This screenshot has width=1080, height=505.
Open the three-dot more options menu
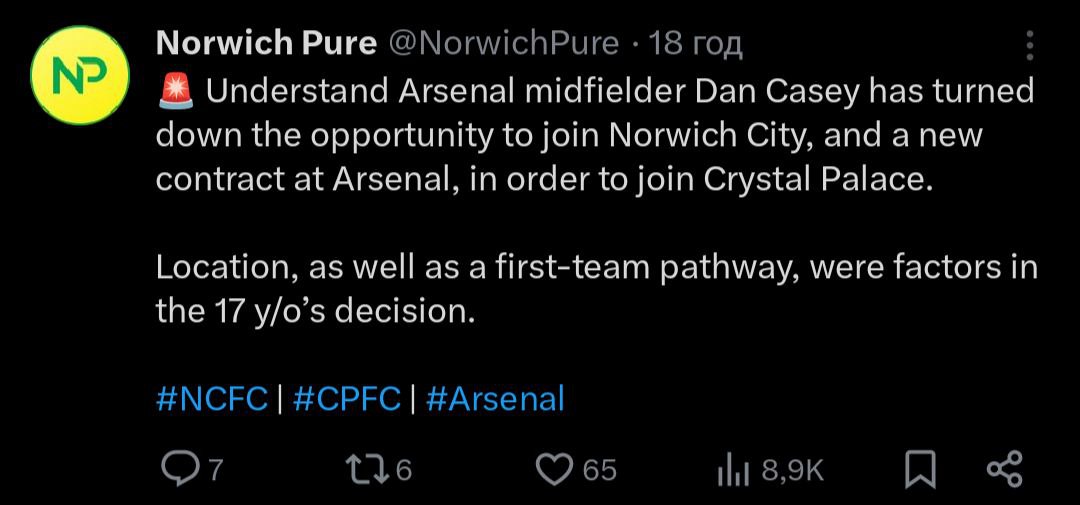[x=1031, y=45]
